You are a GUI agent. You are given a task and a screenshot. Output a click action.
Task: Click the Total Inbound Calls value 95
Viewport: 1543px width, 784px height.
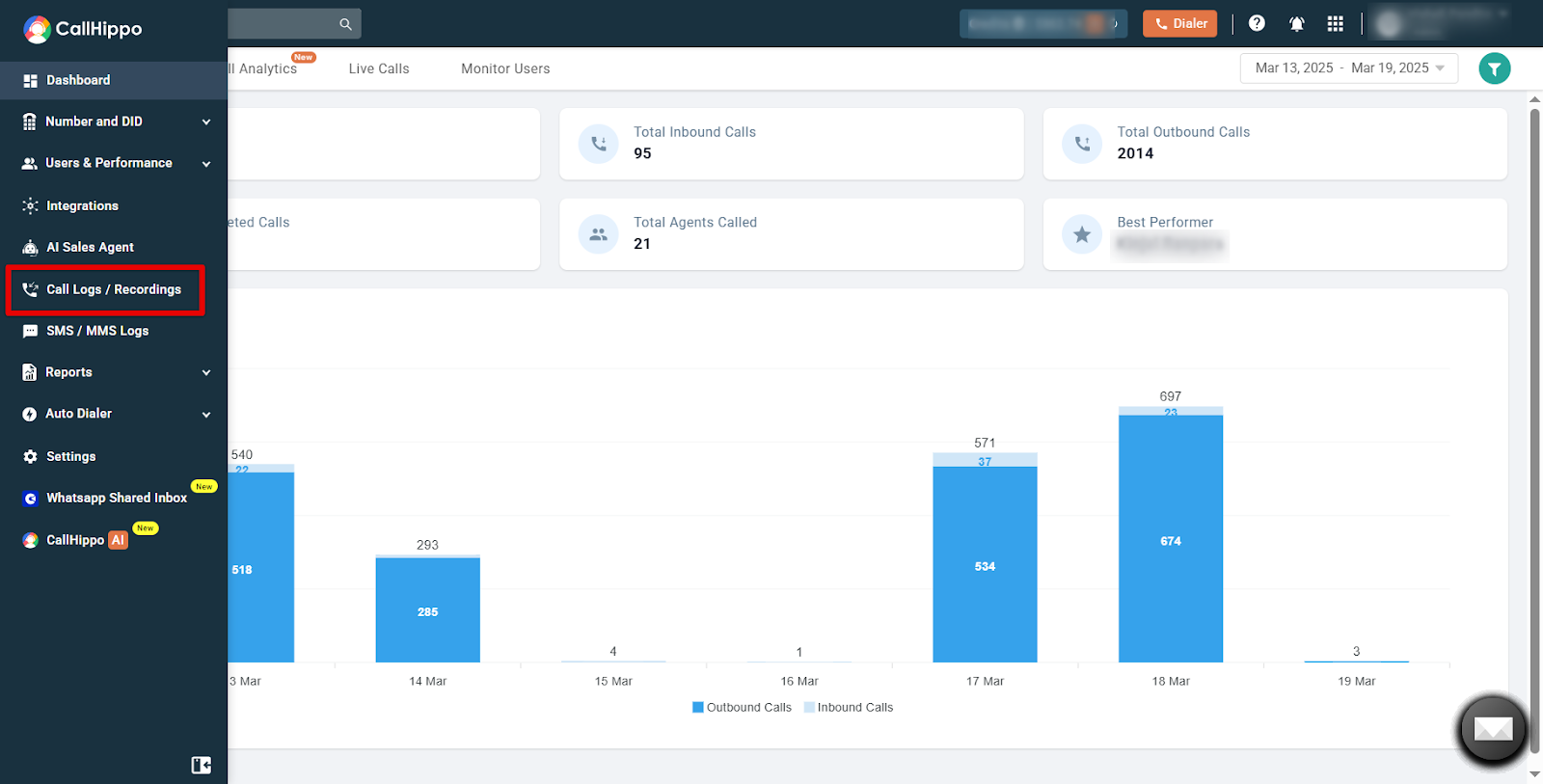[x=642, y=153]
